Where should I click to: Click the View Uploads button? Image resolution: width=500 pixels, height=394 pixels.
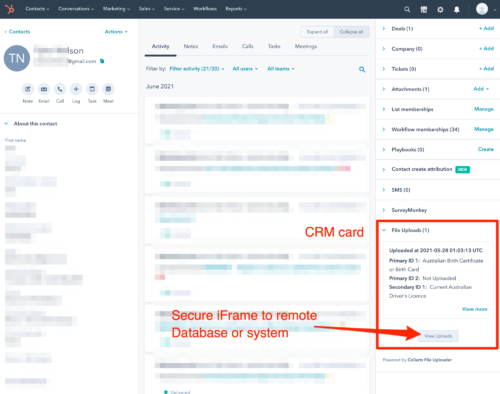pyautogui.click(x=438, y=336)
